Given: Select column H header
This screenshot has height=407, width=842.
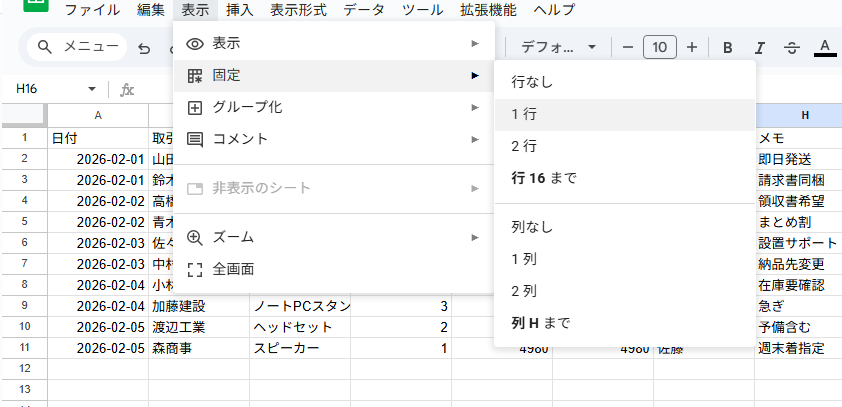Looking at the screenshot, I should [804, 115].
